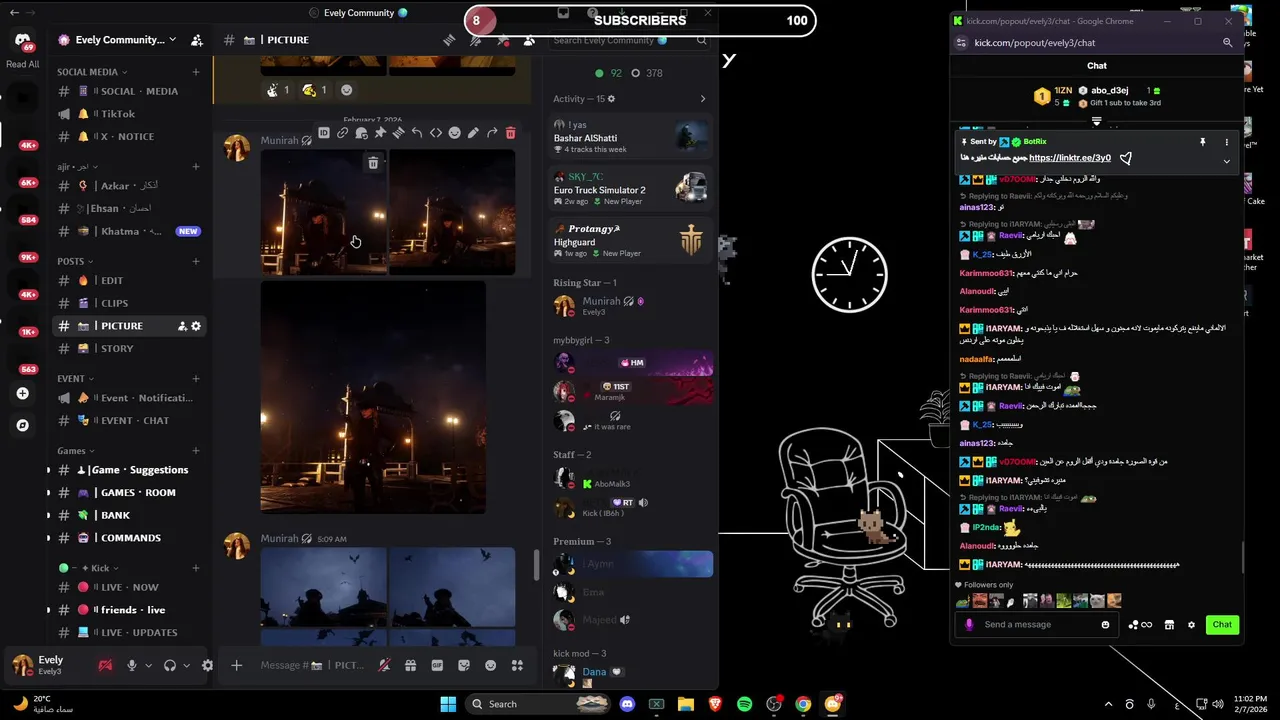The width and height of the screenshot is (1280, 720).
Task: Open Discord user settings gear
Action: click(207, 665)
